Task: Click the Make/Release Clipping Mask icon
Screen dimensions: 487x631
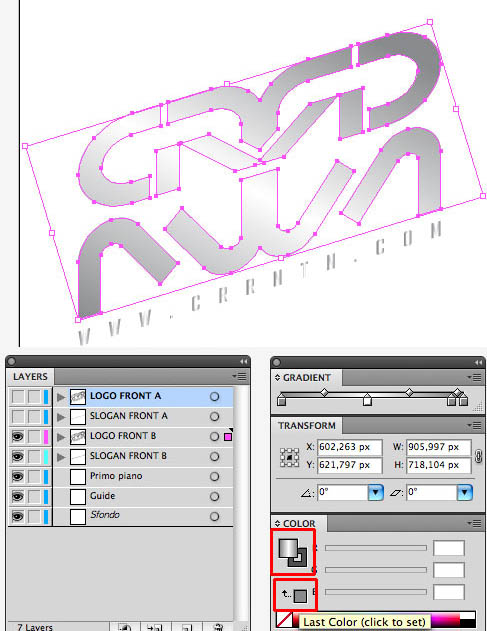Action: point(125,627)
